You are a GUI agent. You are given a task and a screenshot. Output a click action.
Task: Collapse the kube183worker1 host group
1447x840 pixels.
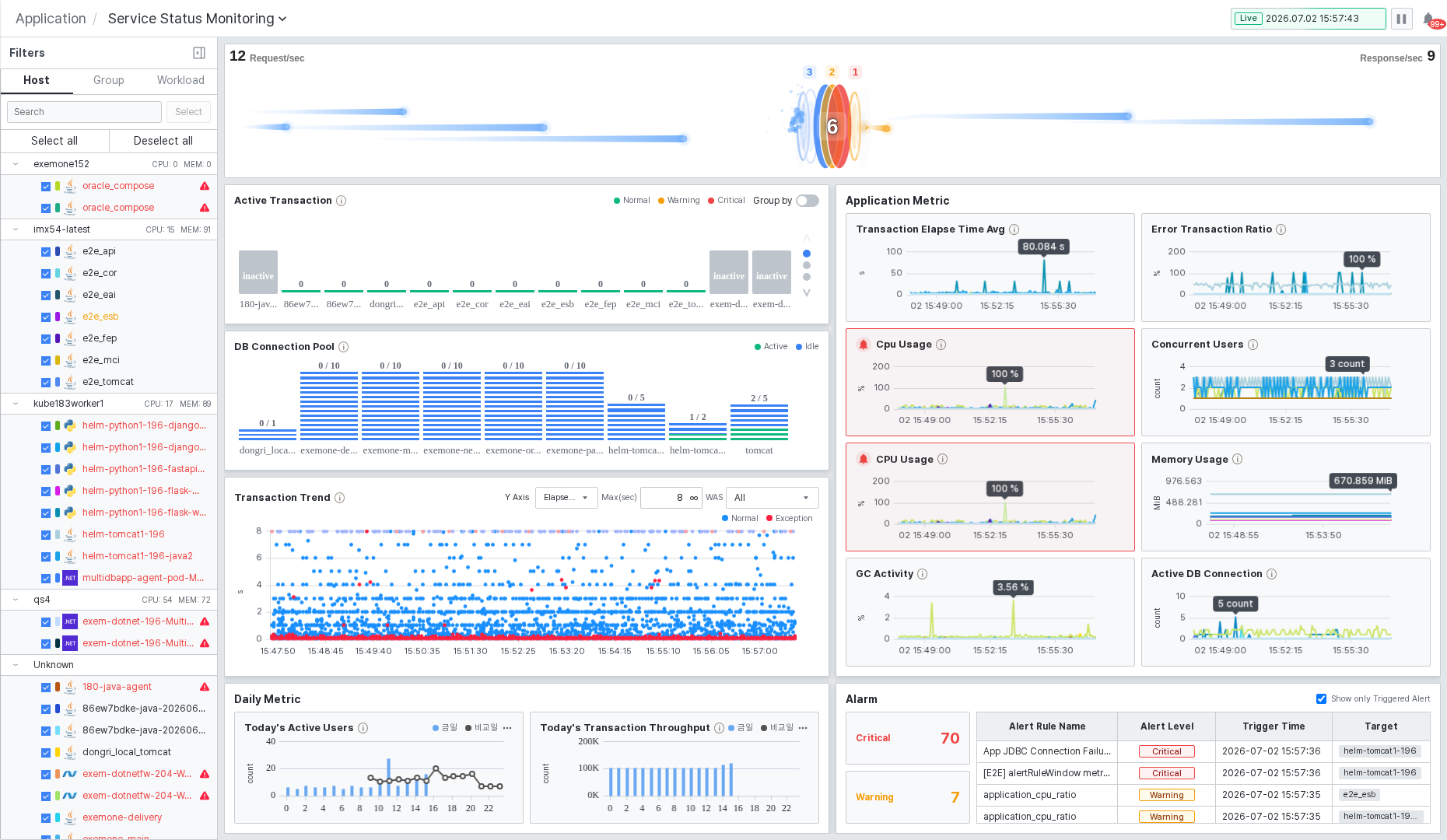tap(15, 404)
